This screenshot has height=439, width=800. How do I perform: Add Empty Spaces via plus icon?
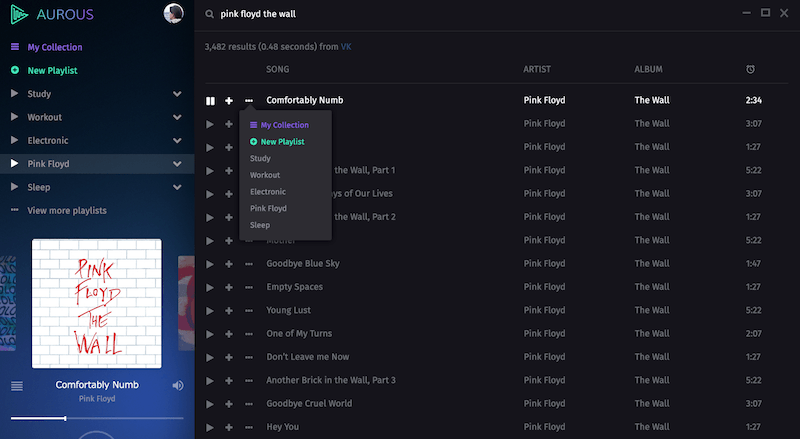pyautogui.click(x=229, y=287)
